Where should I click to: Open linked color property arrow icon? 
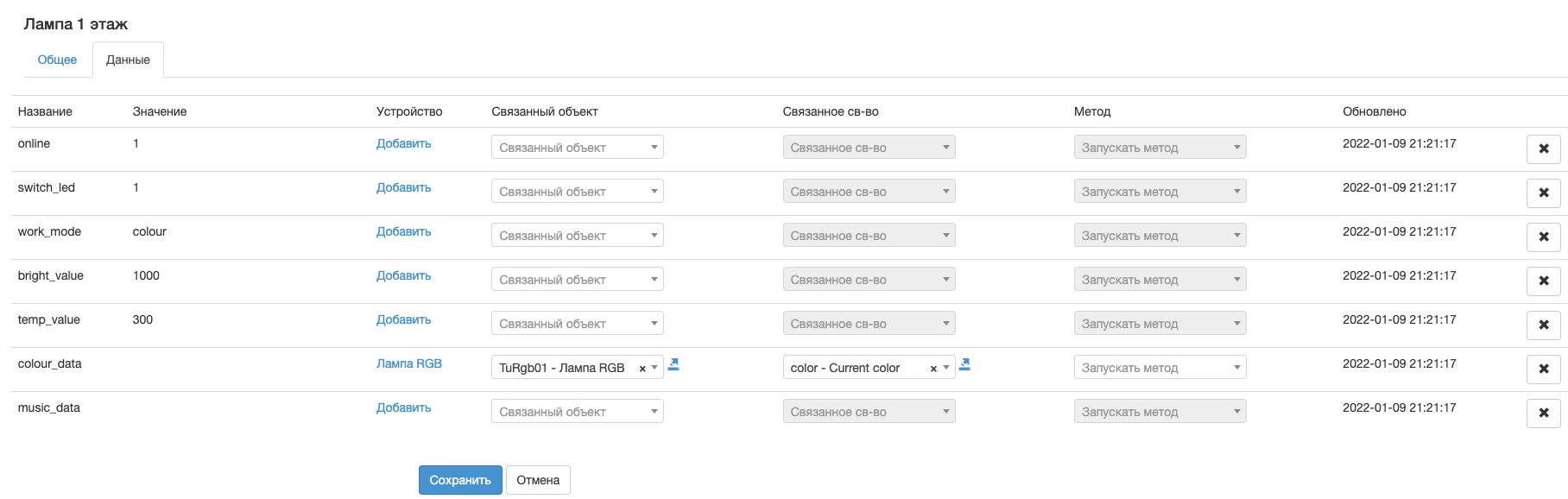[x=965, y=365]
